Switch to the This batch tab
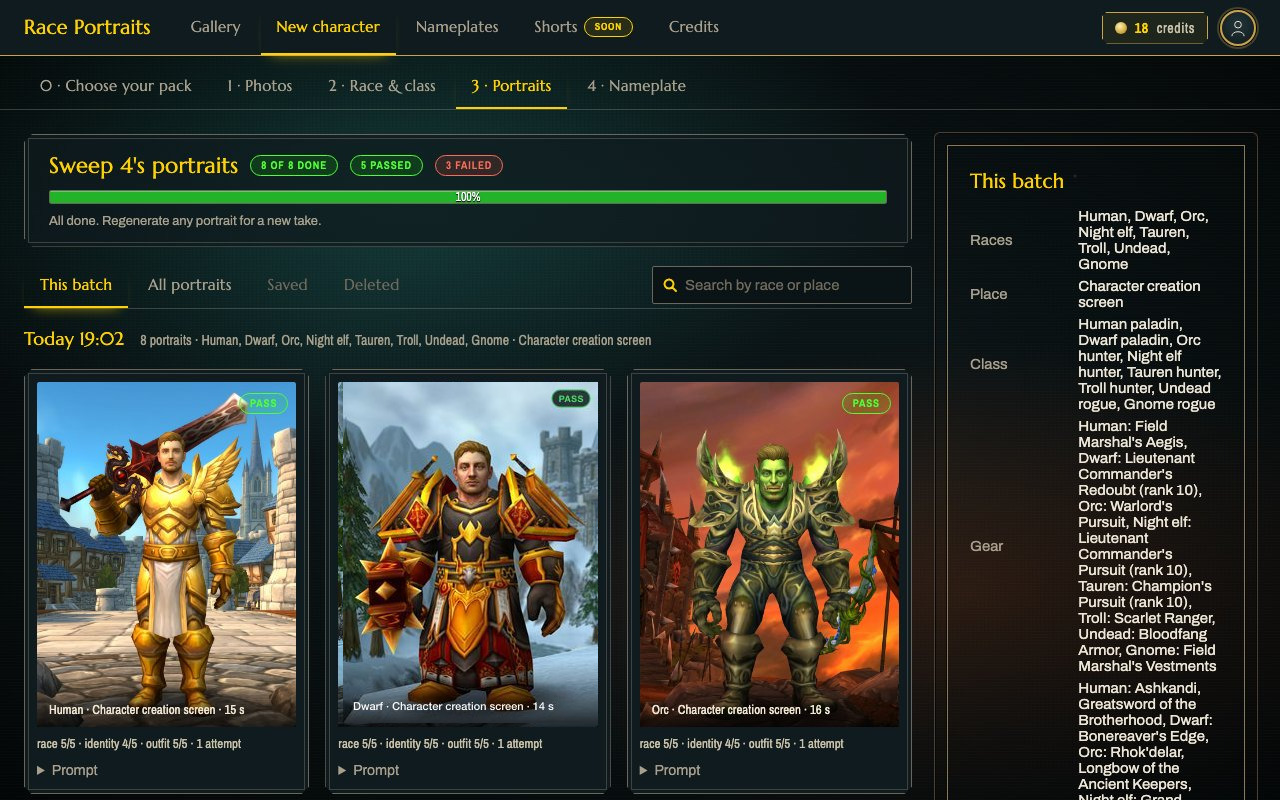Screen dimensions: 1280x800 click(x=76, y=285)
